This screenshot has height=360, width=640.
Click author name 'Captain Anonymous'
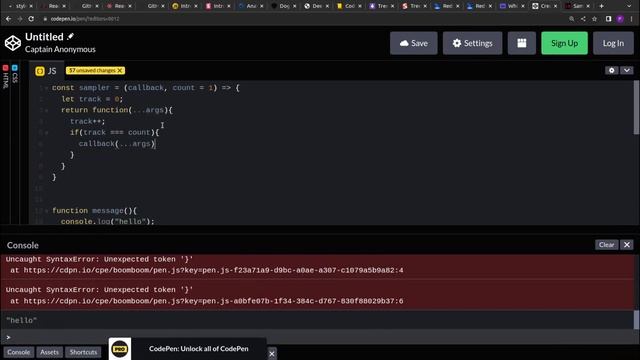pyautogui.click(x=60, y=49)
